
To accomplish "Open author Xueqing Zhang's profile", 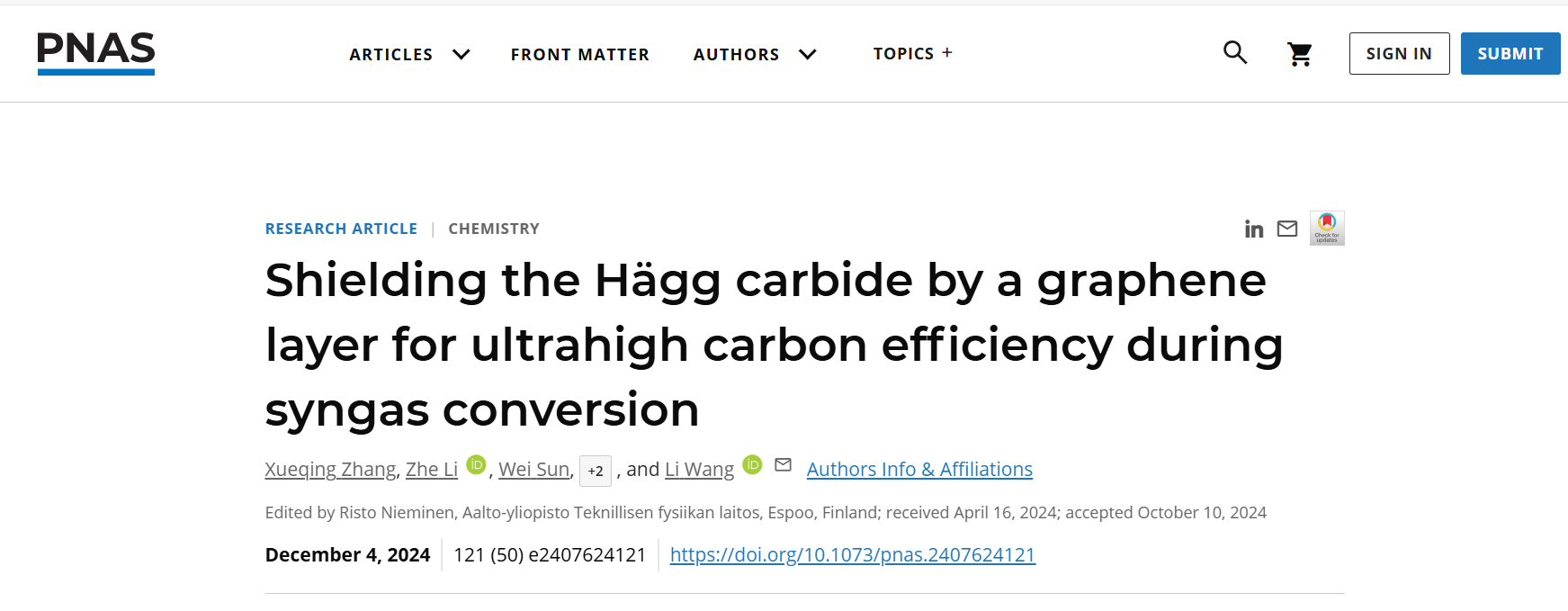I will [330, 470].
